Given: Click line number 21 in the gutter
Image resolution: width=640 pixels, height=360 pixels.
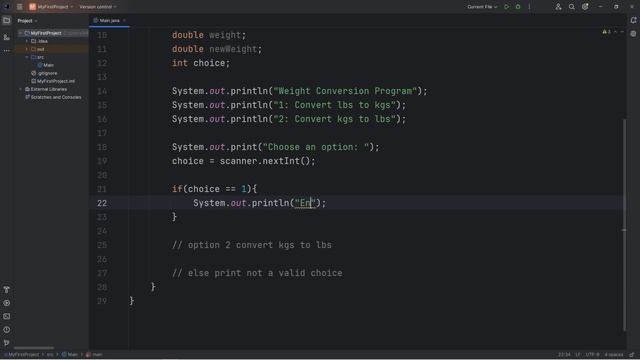Looking at the screenshot, I should [x=102, y=189].
